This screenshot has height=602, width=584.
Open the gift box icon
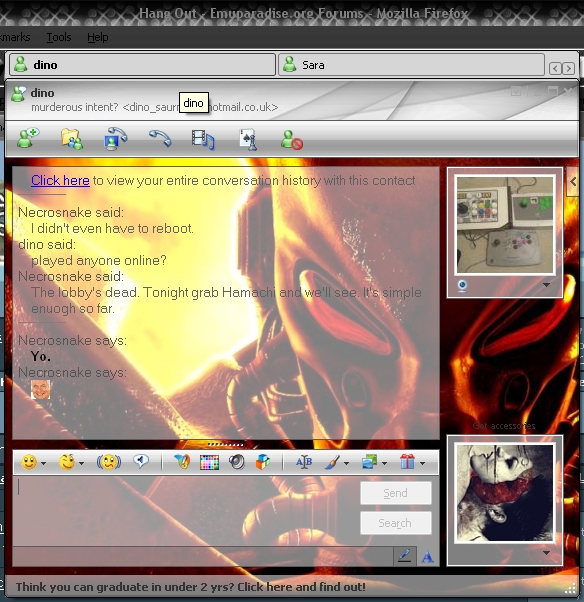407,461
